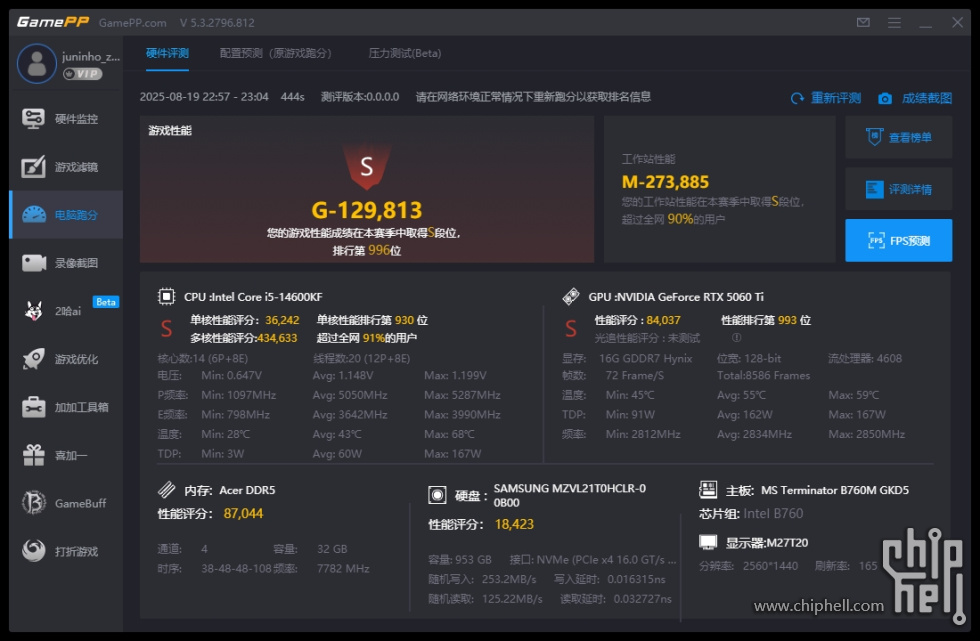Click the version text V 5.3.2796.812
Screen dimensions: 980x641
click(x=217, y=23)
